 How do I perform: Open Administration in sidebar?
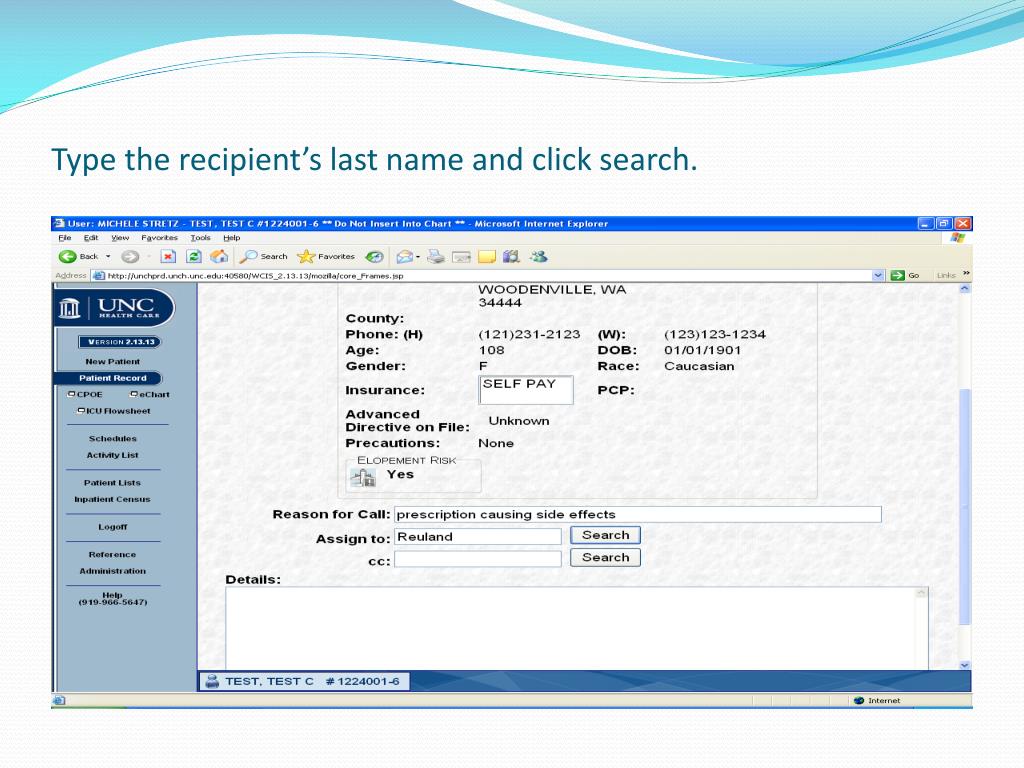(x=112, y=571)
